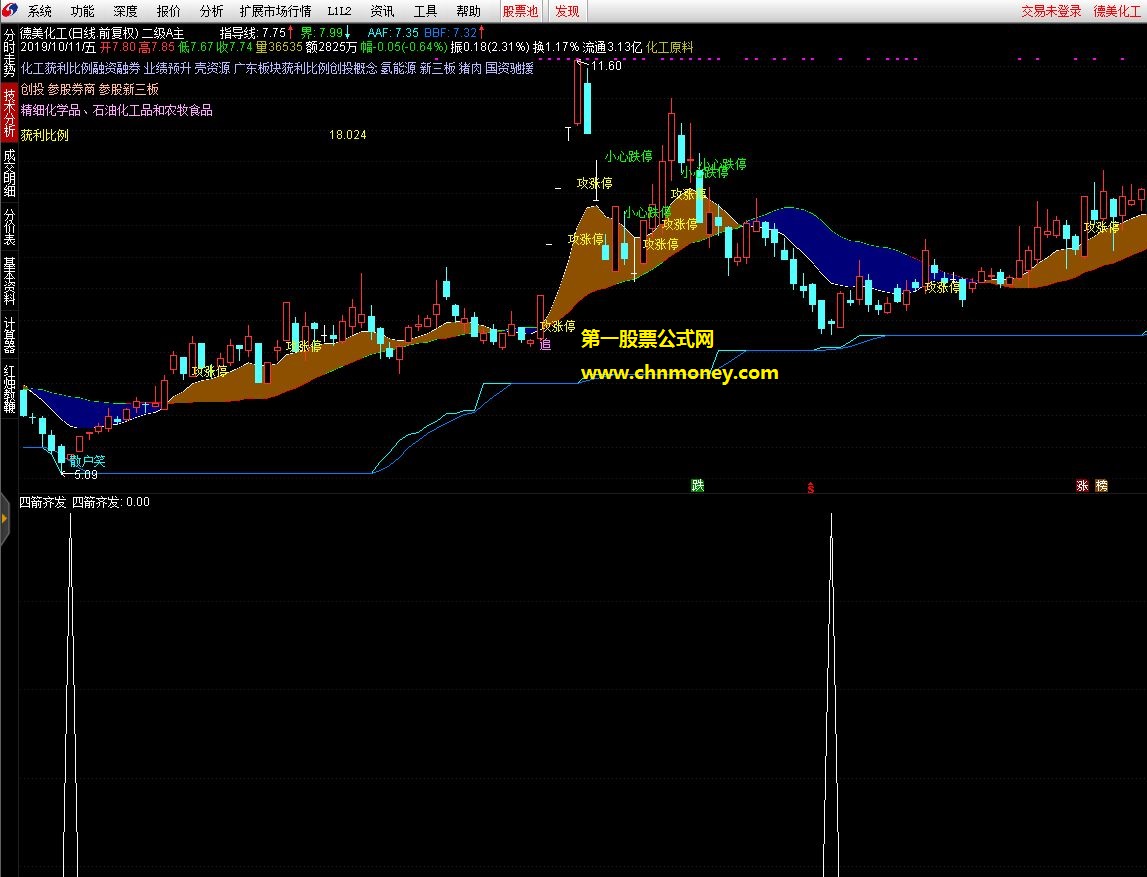Click the 指导线: 7.75 indicator value
The image size is (1147, 877).
pos(257,33)
